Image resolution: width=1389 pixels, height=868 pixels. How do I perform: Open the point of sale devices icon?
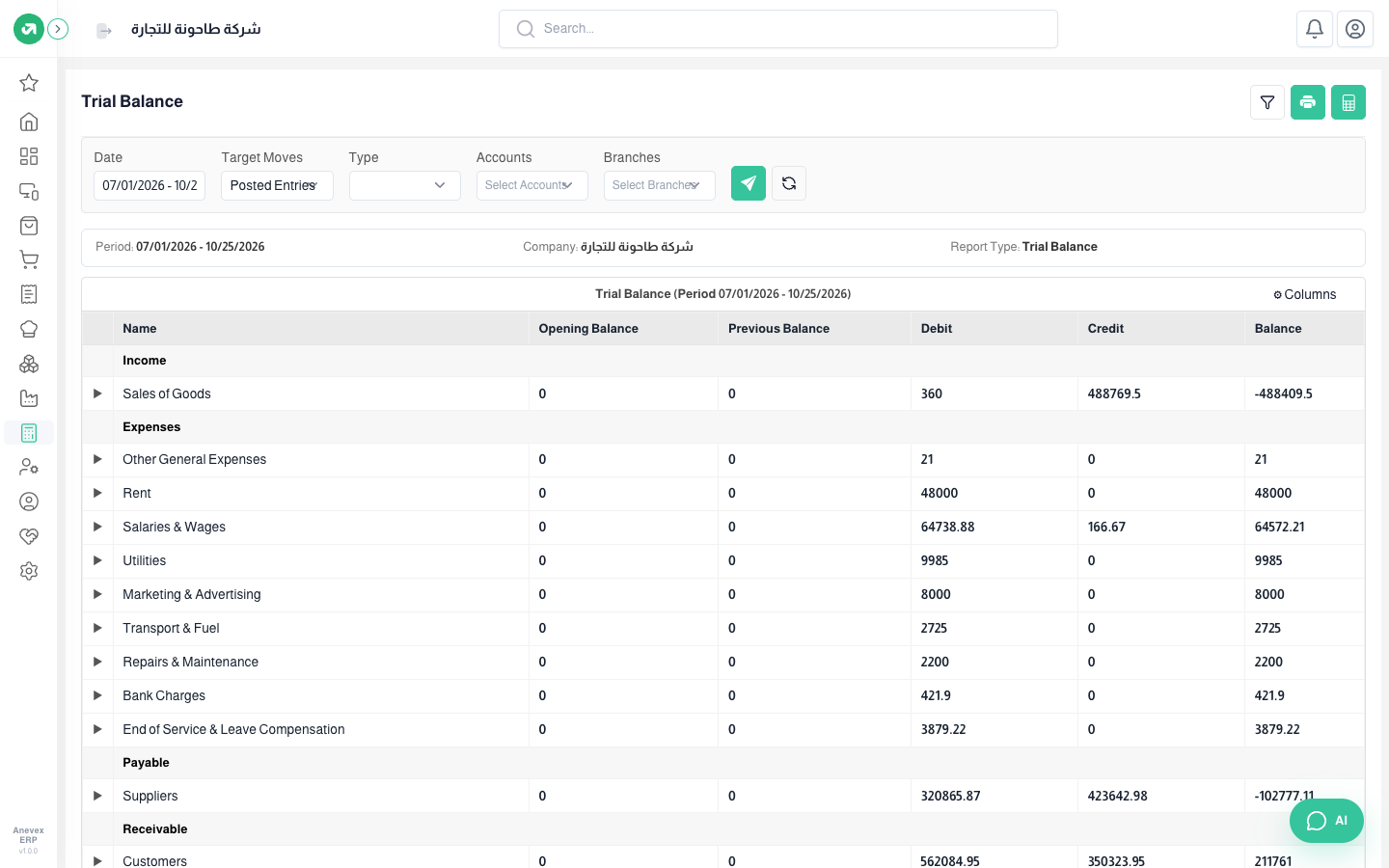coord(29,191)
